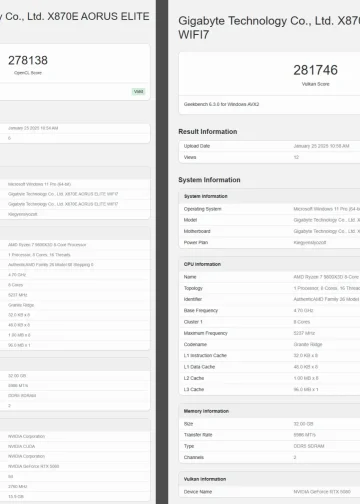Click the '32.0 KB x 8' value on the OpenCL page
This screenshot has width=360, height=504.
pyautogui.click(x=19, y=315)
